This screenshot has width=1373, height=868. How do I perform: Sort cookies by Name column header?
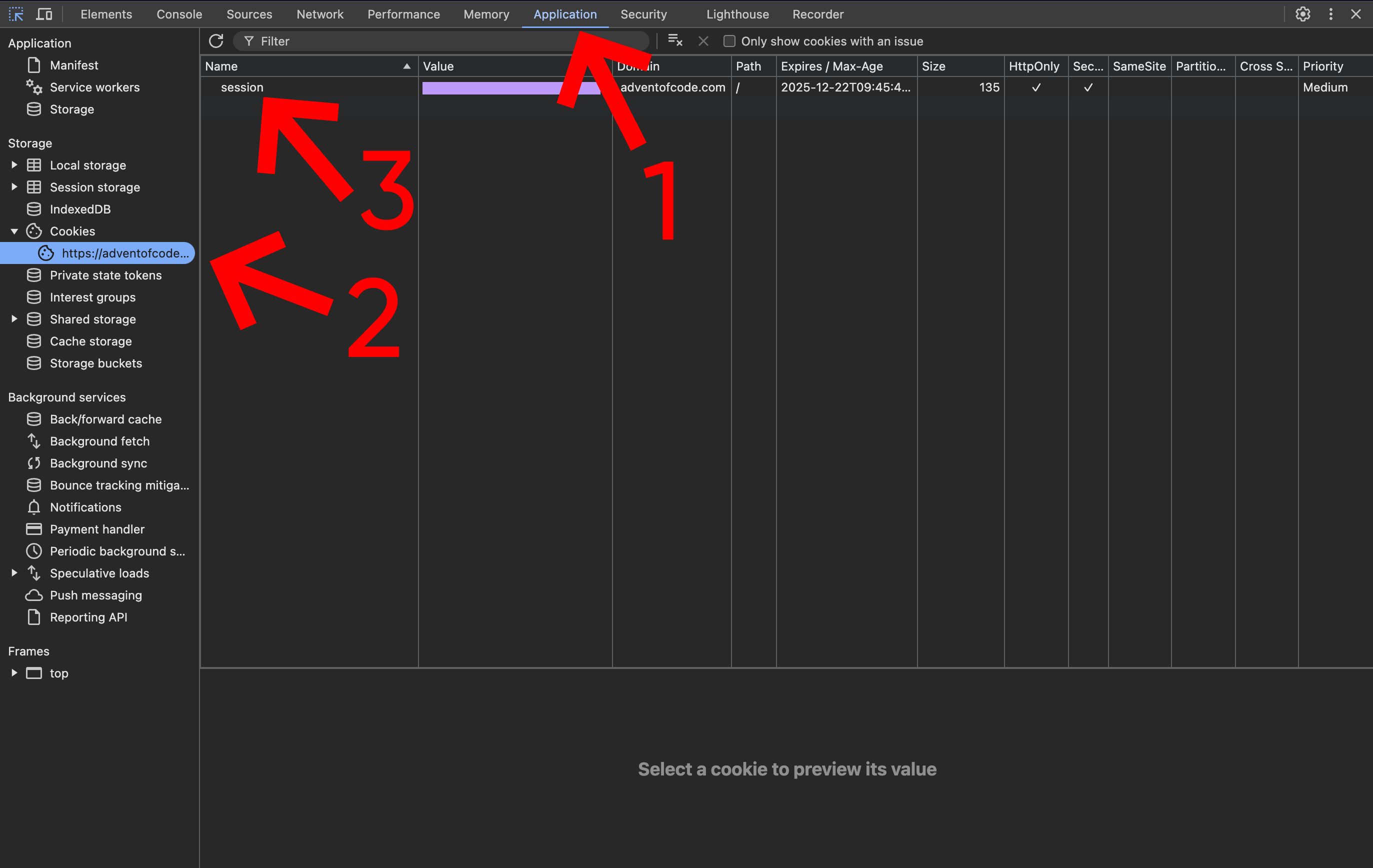309,66
